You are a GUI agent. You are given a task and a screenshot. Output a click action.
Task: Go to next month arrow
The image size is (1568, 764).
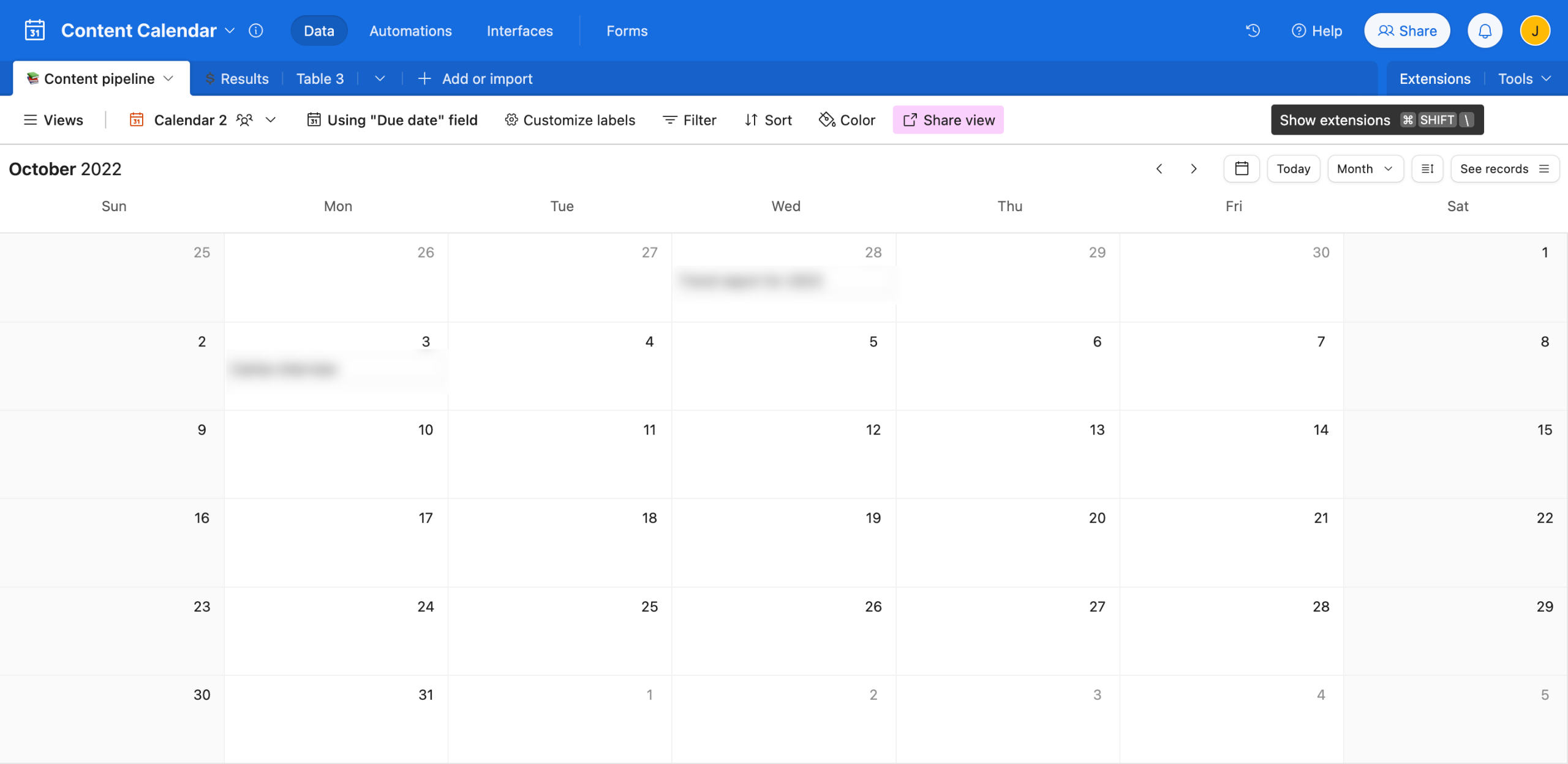tap(1193, 169)
